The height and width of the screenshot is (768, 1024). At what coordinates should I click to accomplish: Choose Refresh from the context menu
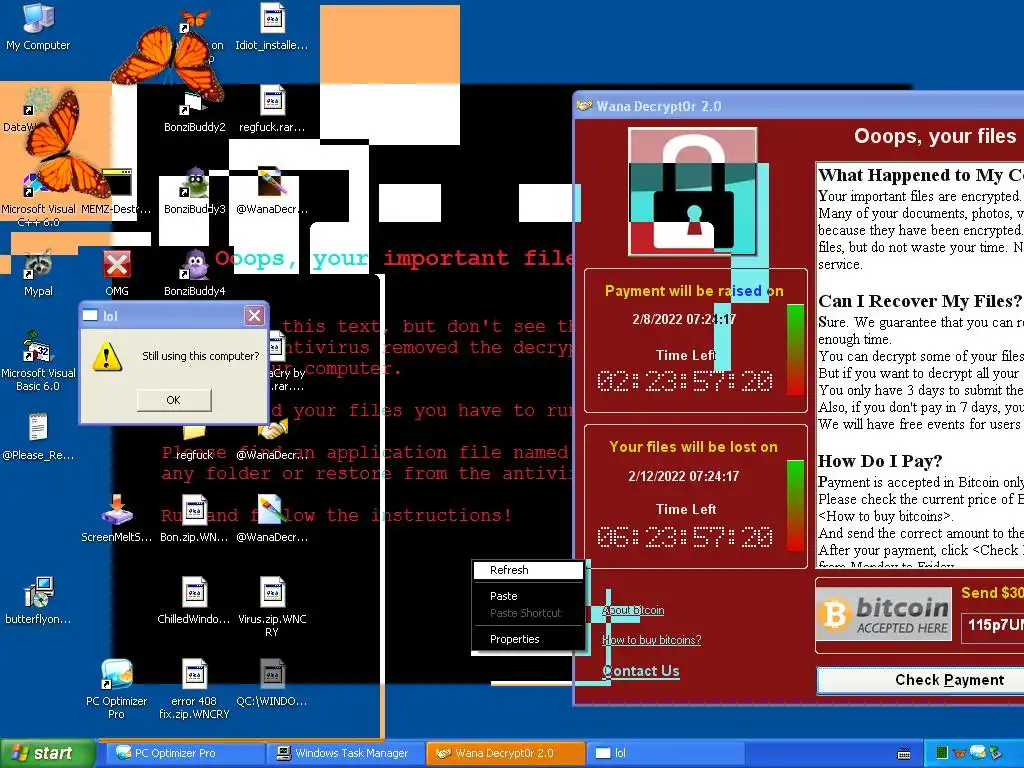528,570
